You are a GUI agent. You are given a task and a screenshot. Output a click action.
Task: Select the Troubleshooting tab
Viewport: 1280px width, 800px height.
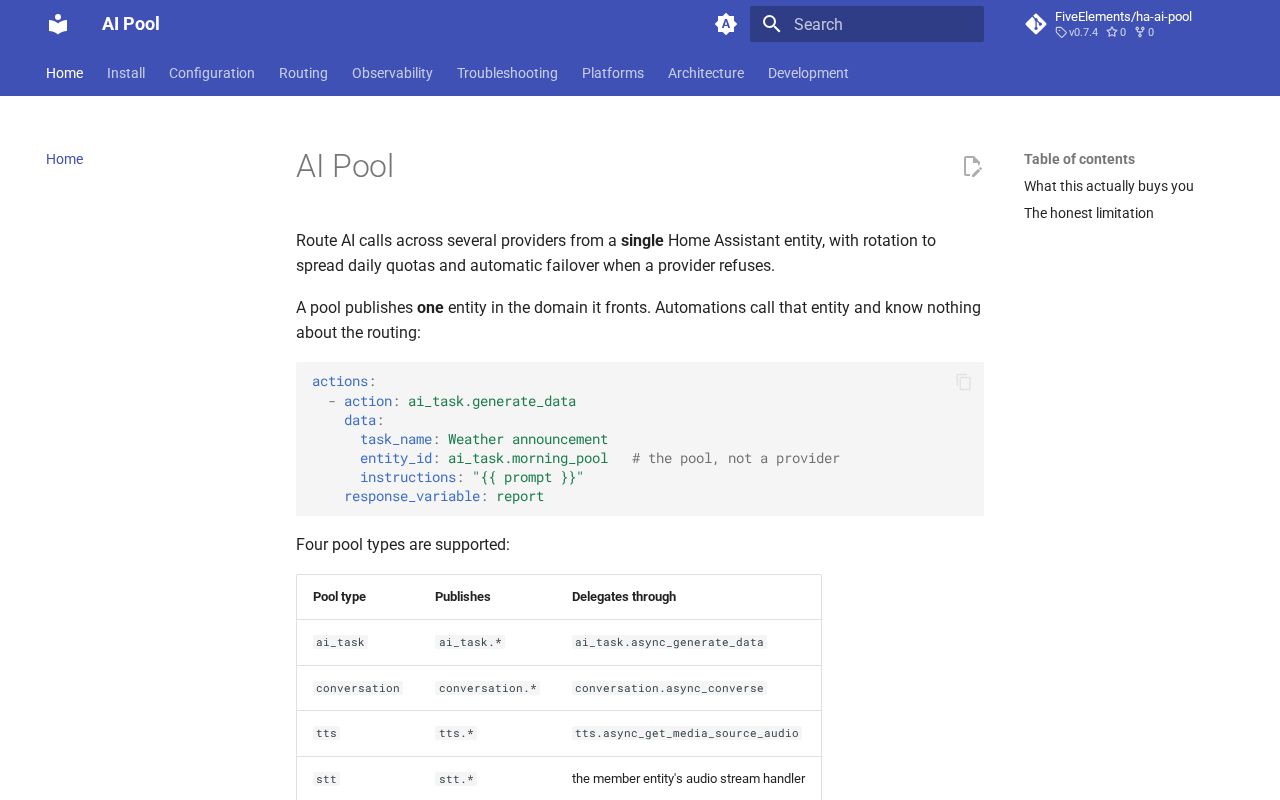(x=507, y=73)
